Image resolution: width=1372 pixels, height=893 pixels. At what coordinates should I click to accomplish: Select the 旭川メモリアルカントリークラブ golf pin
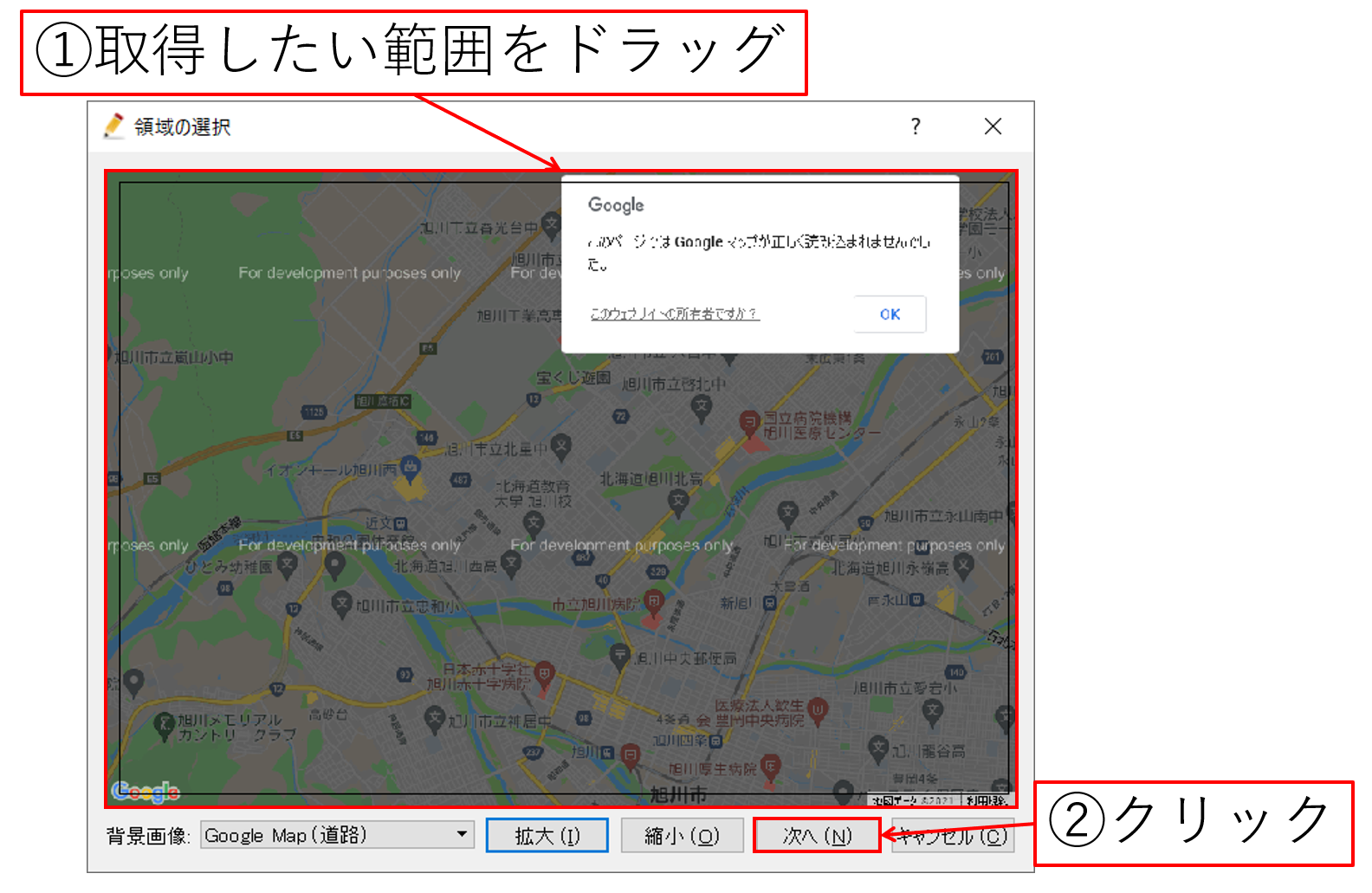point(164,726)
